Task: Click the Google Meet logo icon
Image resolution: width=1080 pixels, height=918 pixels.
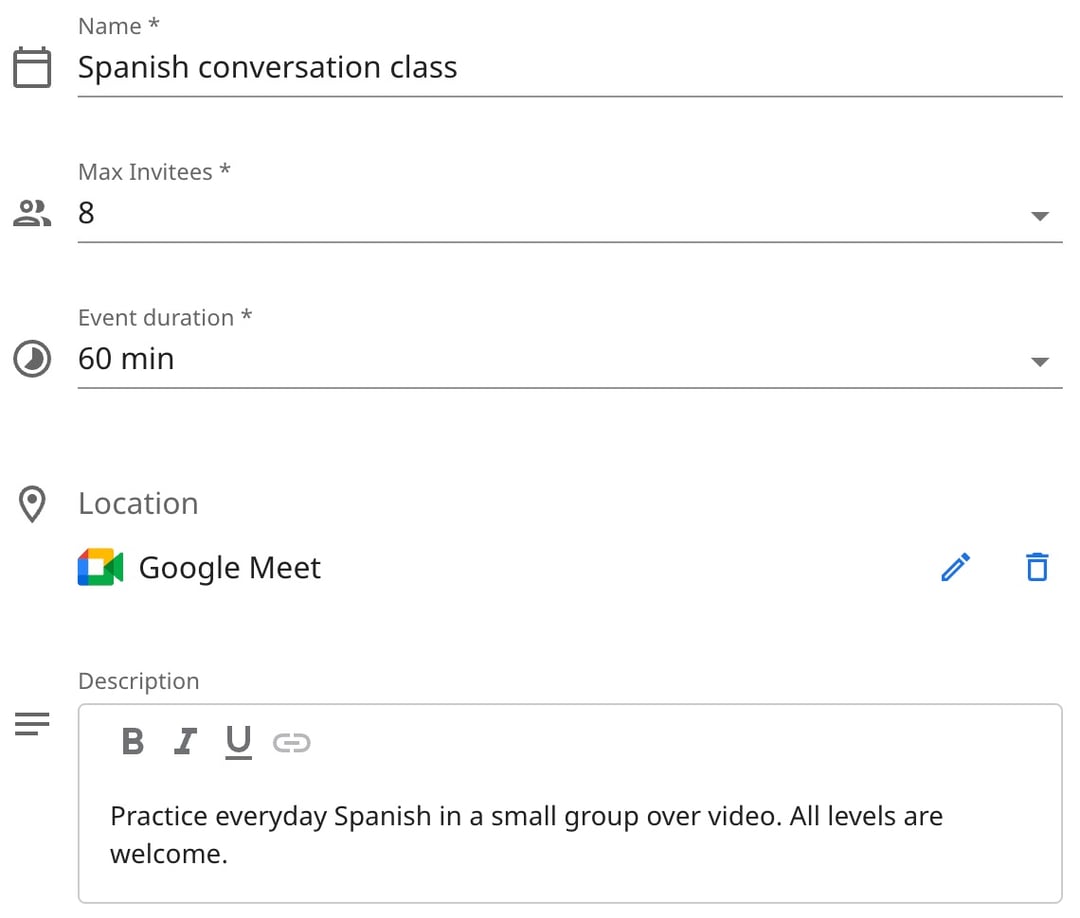Action: coord(101,567)
